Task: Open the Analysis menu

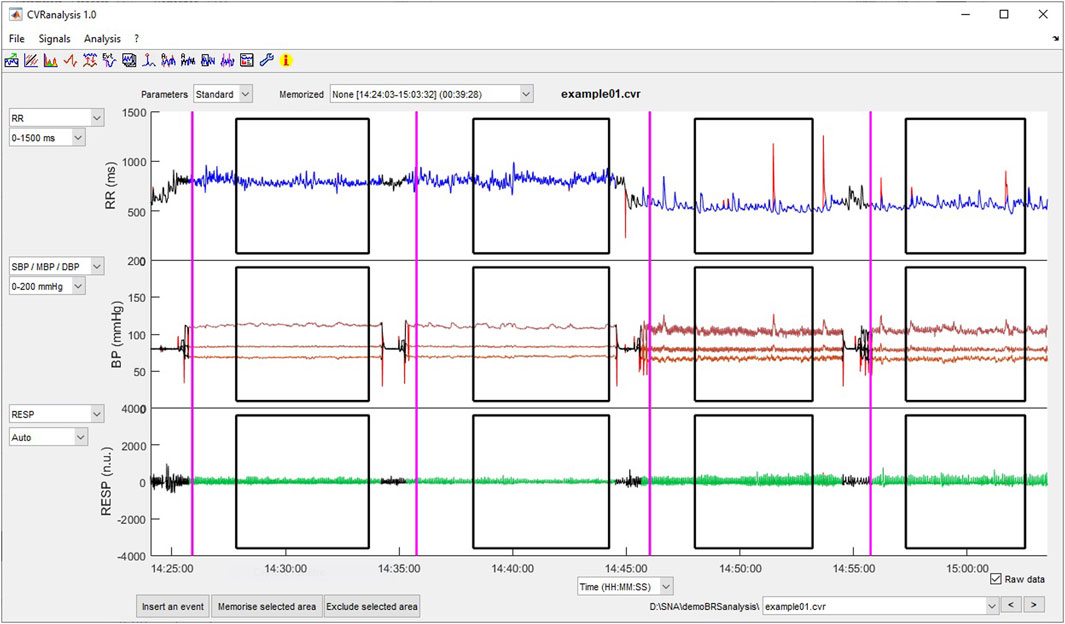Action: point(103,39)
